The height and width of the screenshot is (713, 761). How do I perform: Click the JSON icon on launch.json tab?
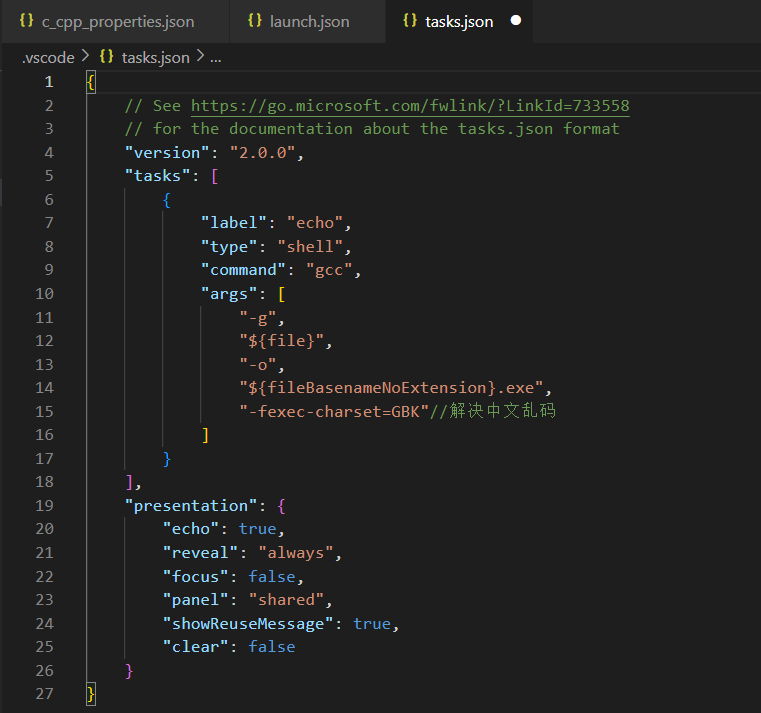(254, 20)
